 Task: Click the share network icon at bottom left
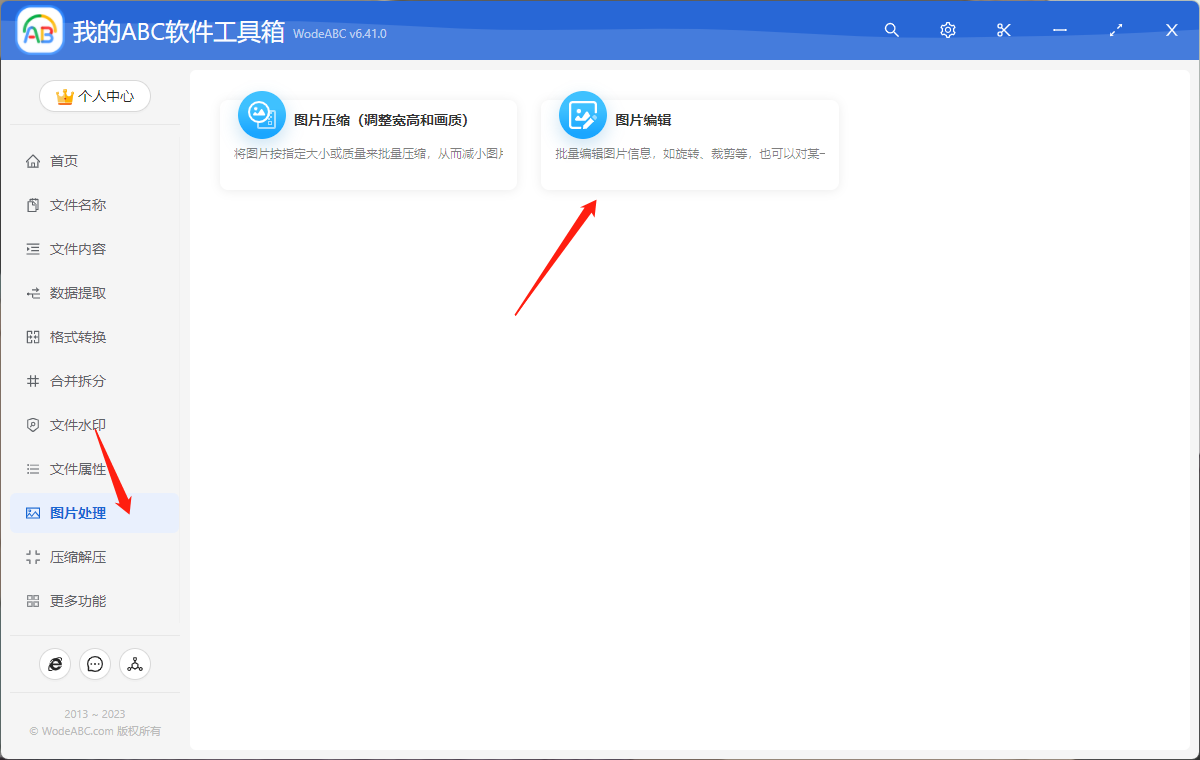[135, 663]
